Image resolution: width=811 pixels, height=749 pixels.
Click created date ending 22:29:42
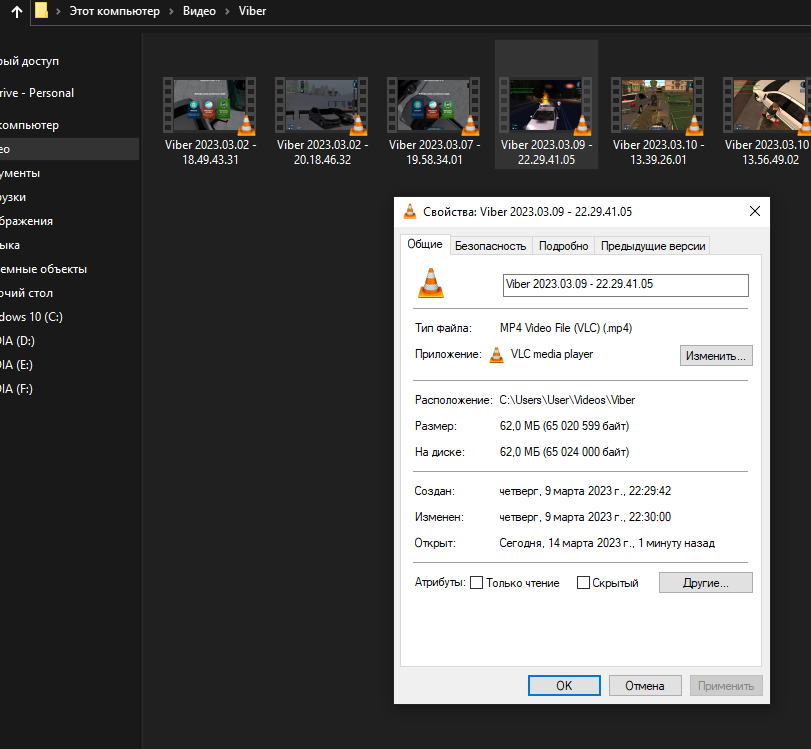point(585,491)
